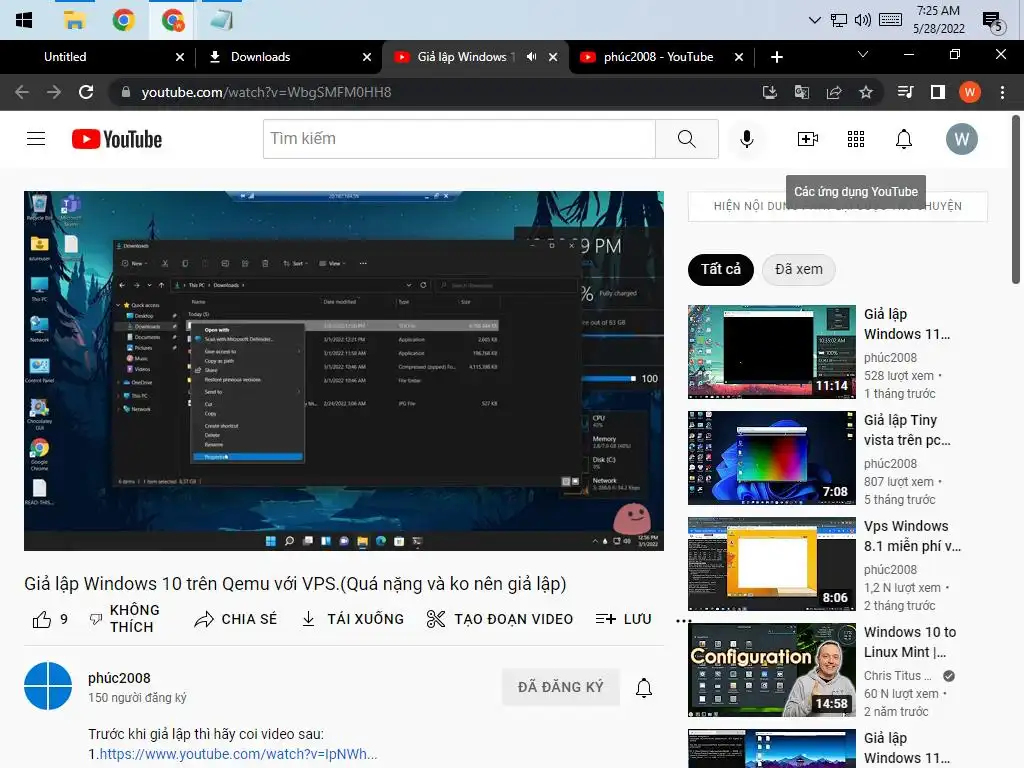This screenshot has height=768, width=1024.
Task: Open the 11:14 Giả lập Windows 11 thumbnail
Action: (772, 351)
